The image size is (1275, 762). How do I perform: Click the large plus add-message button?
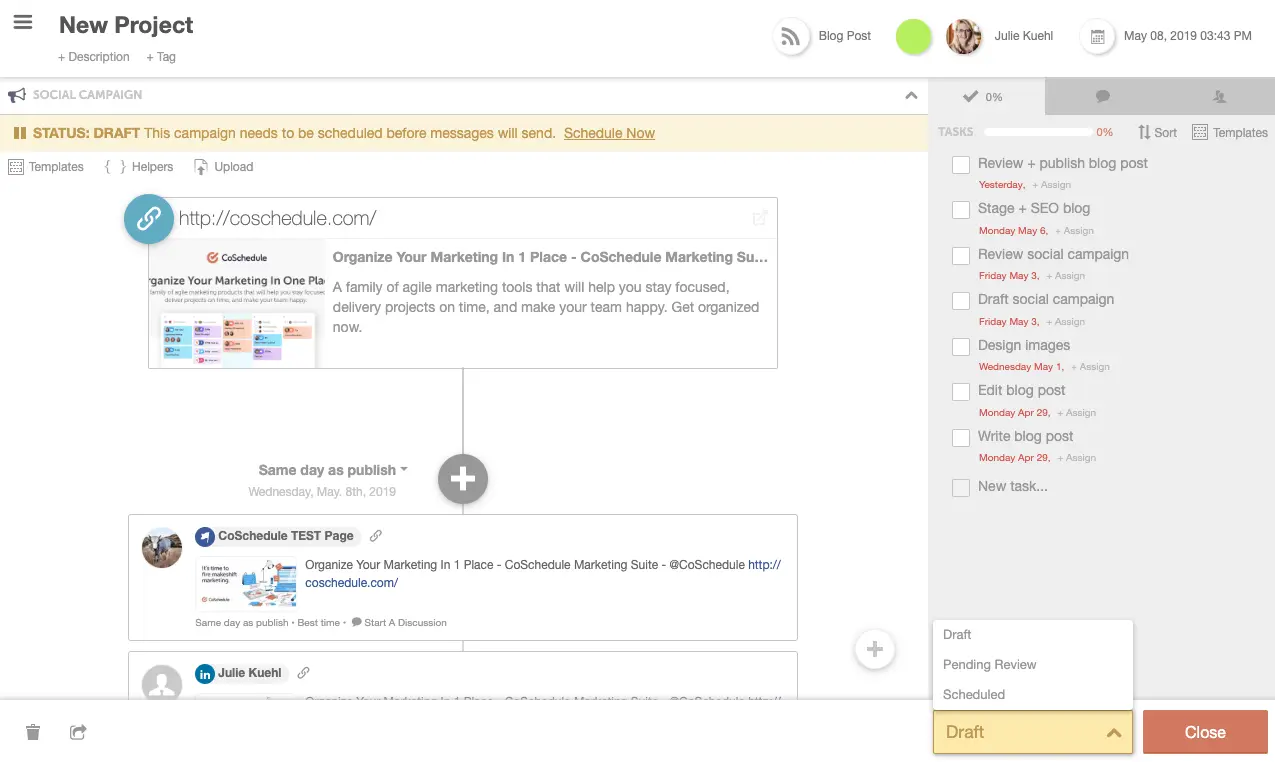[x=463, y=479]
